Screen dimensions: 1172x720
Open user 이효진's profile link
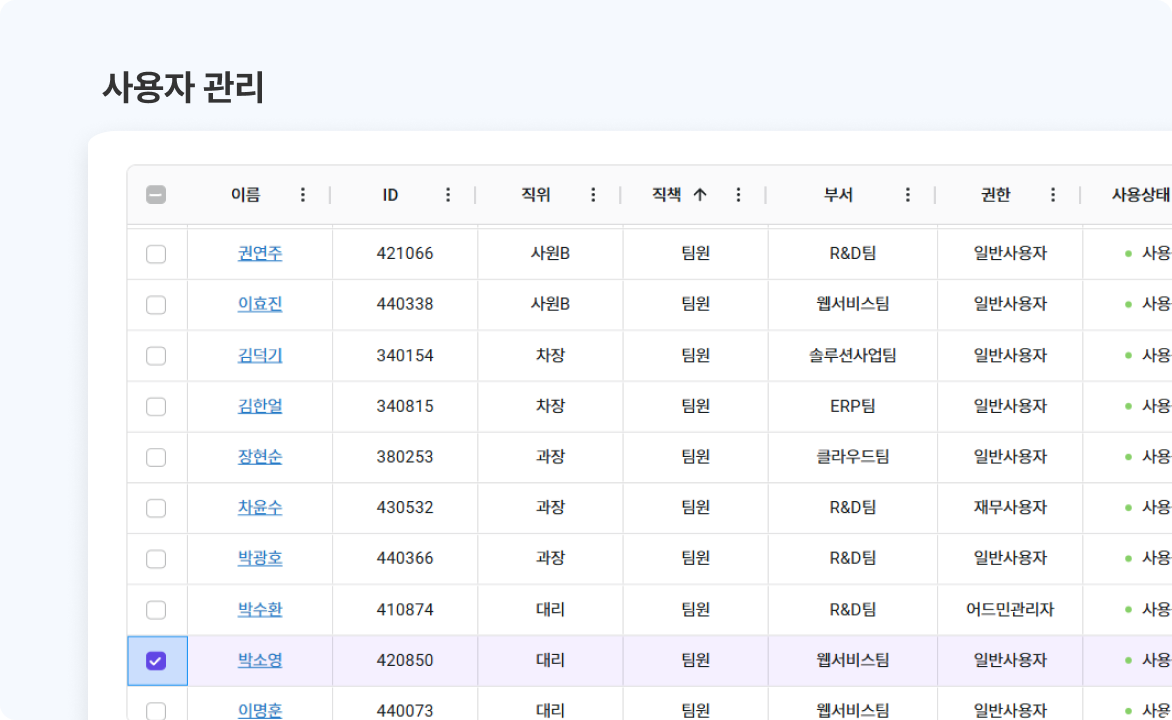[x=260, y=304]
